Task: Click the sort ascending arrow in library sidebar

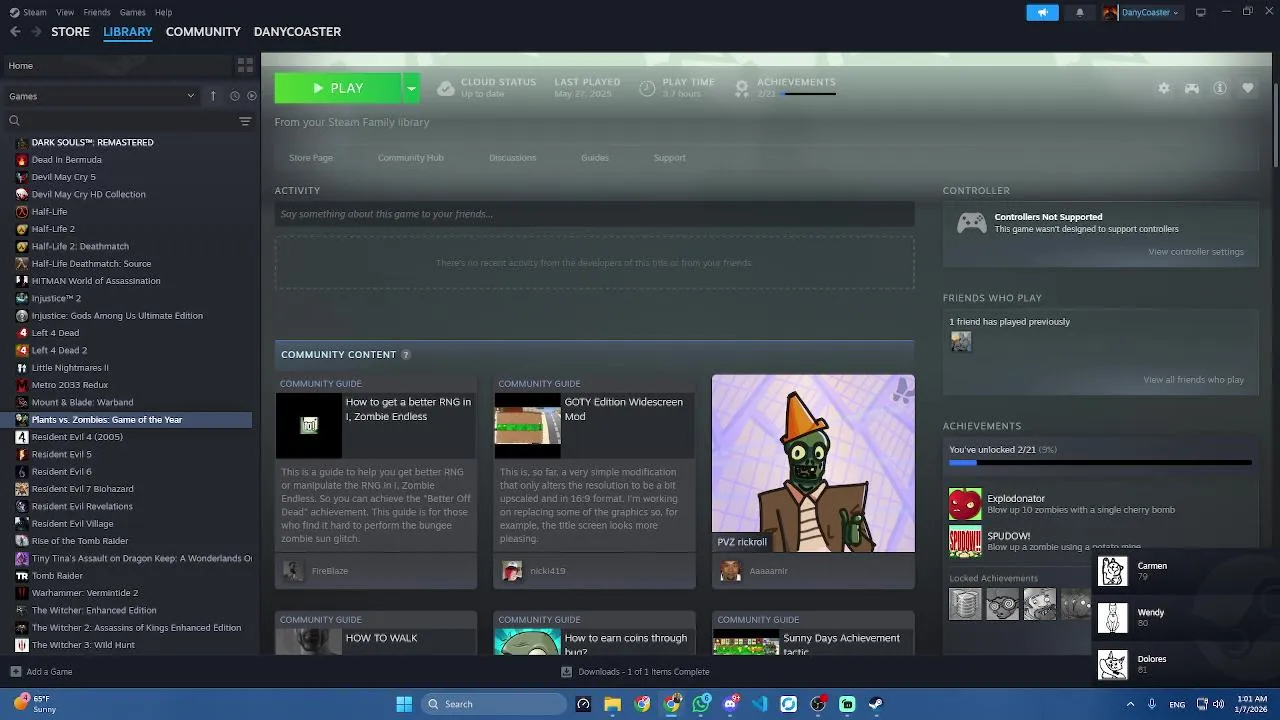Action: tap(213, 96)
